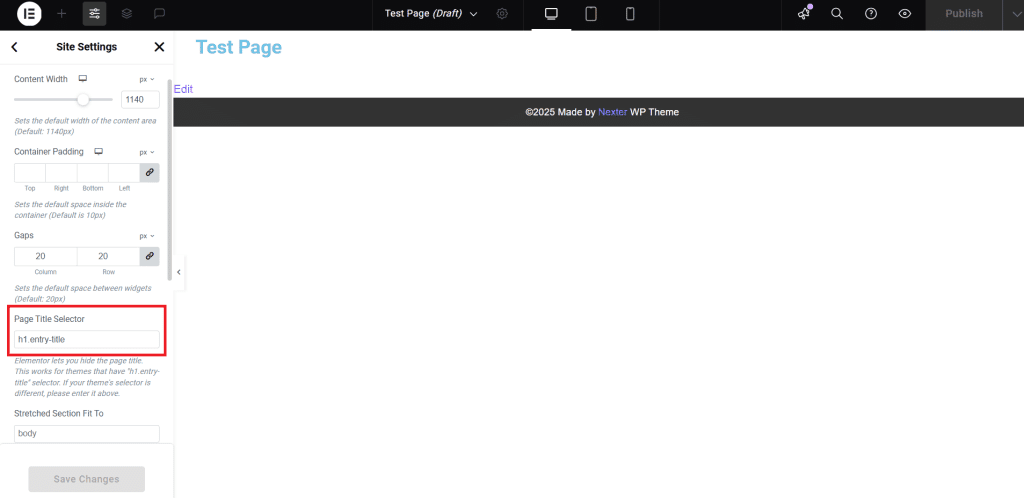Open the Content Width px unit dropdown
1024x498 pixels.
[x=147, y=79]
